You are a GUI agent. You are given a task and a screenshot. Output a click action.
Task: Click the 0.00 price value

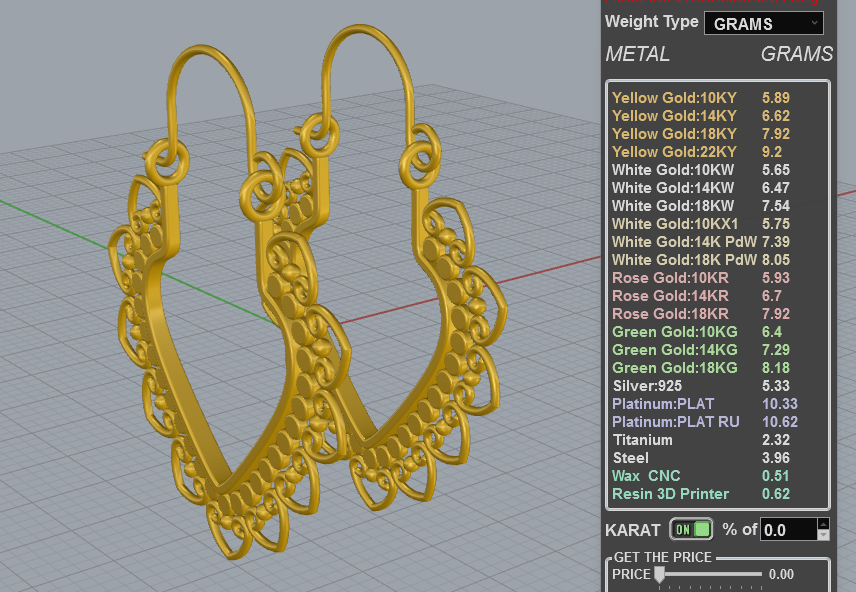click(x=781, y=575)
